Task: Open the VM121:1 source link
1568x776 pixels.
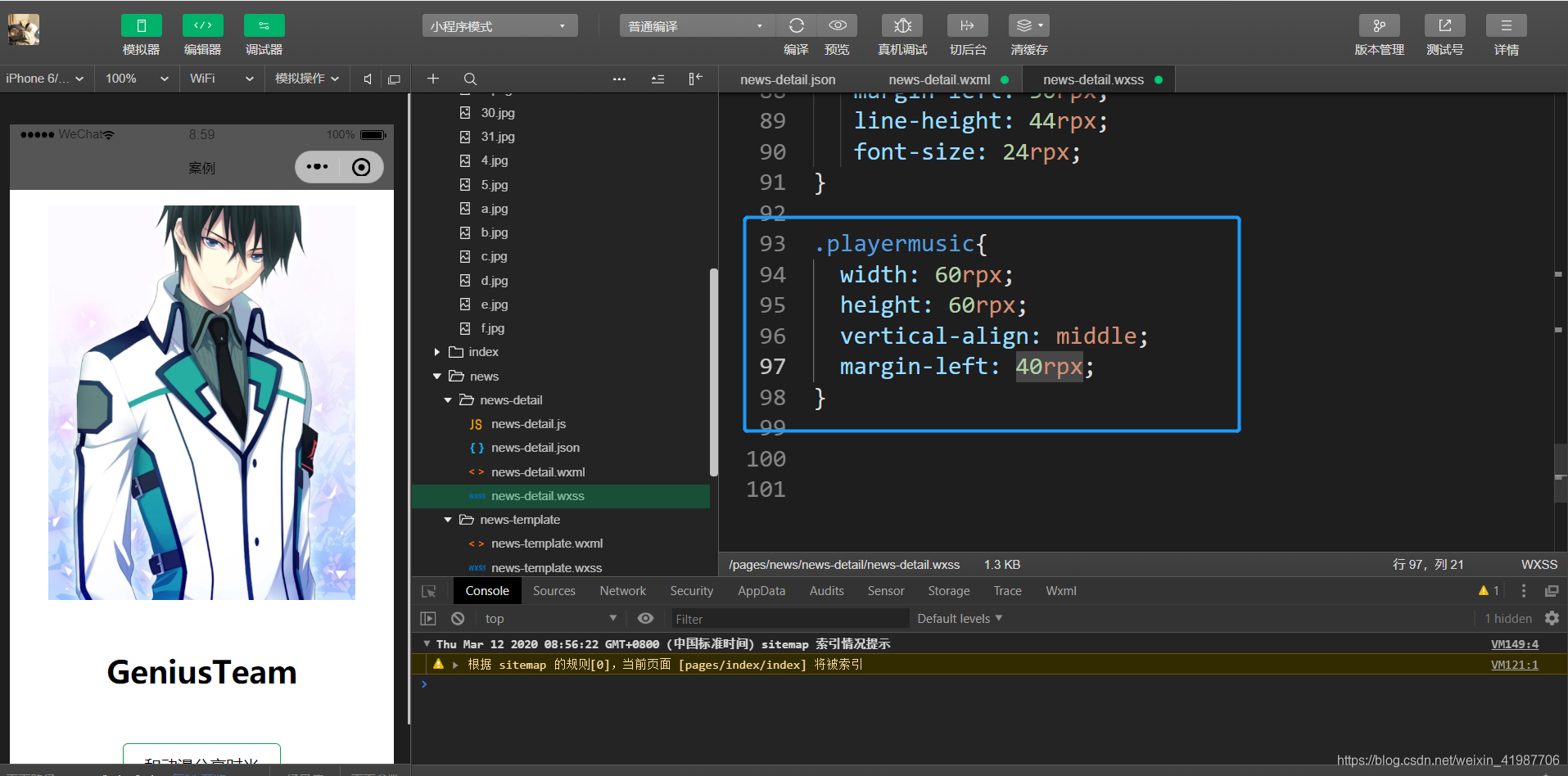Action: coord(1515,665)
